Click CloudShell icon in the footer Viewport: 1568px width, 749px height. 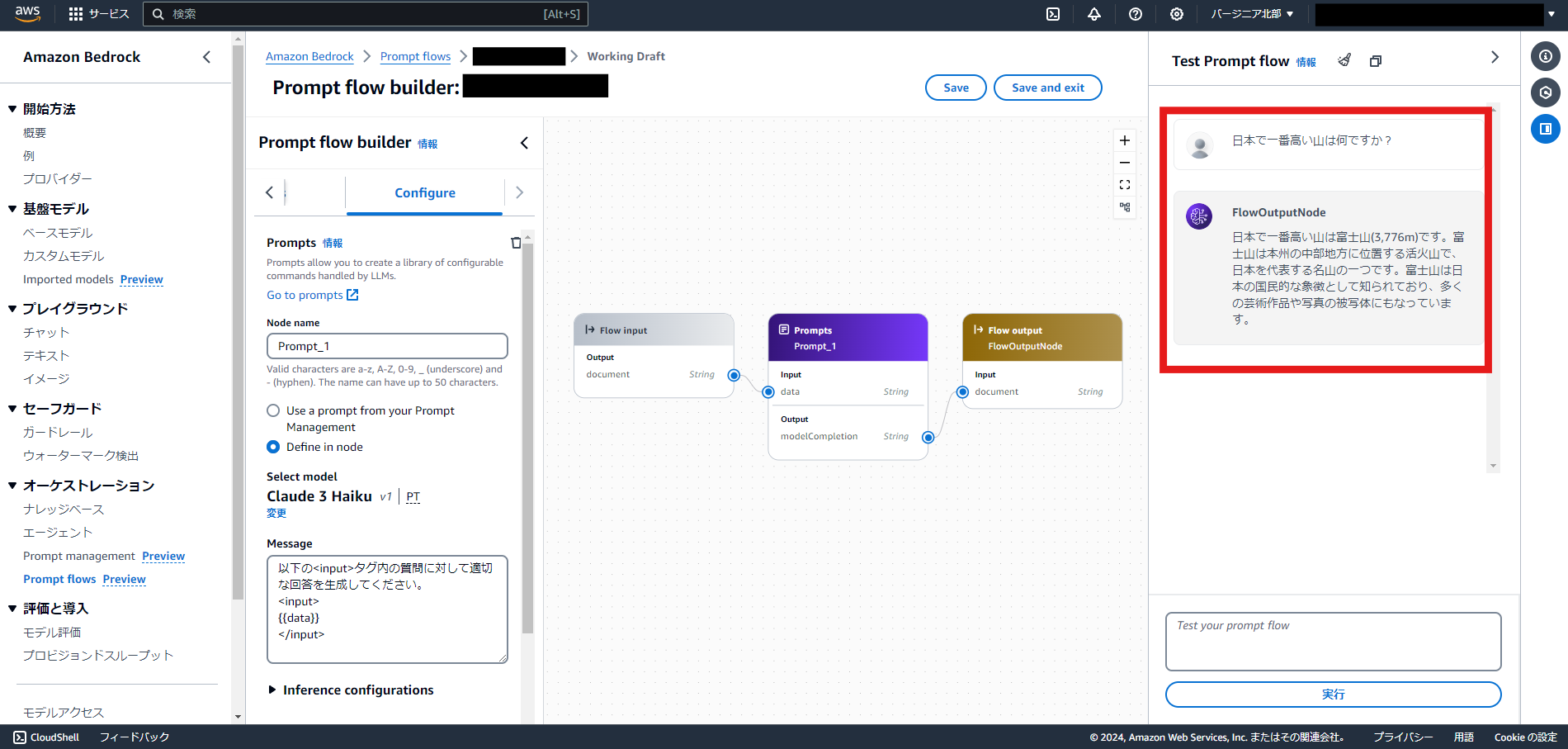pyautogui.click(x=20, y=737)
